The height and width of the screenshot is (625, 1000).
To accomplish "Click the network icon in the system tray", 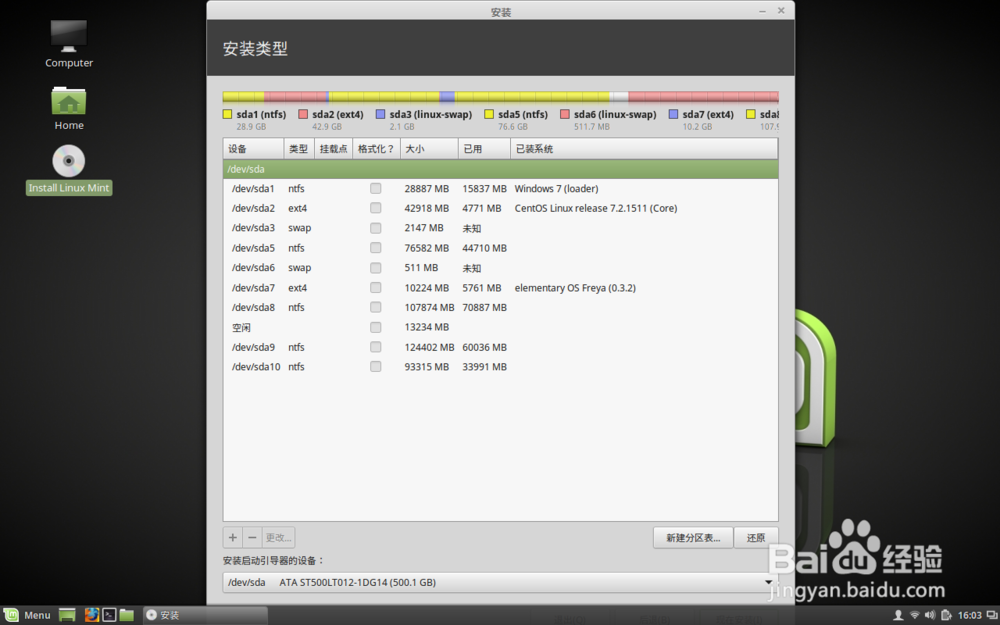I will [914, 615].
